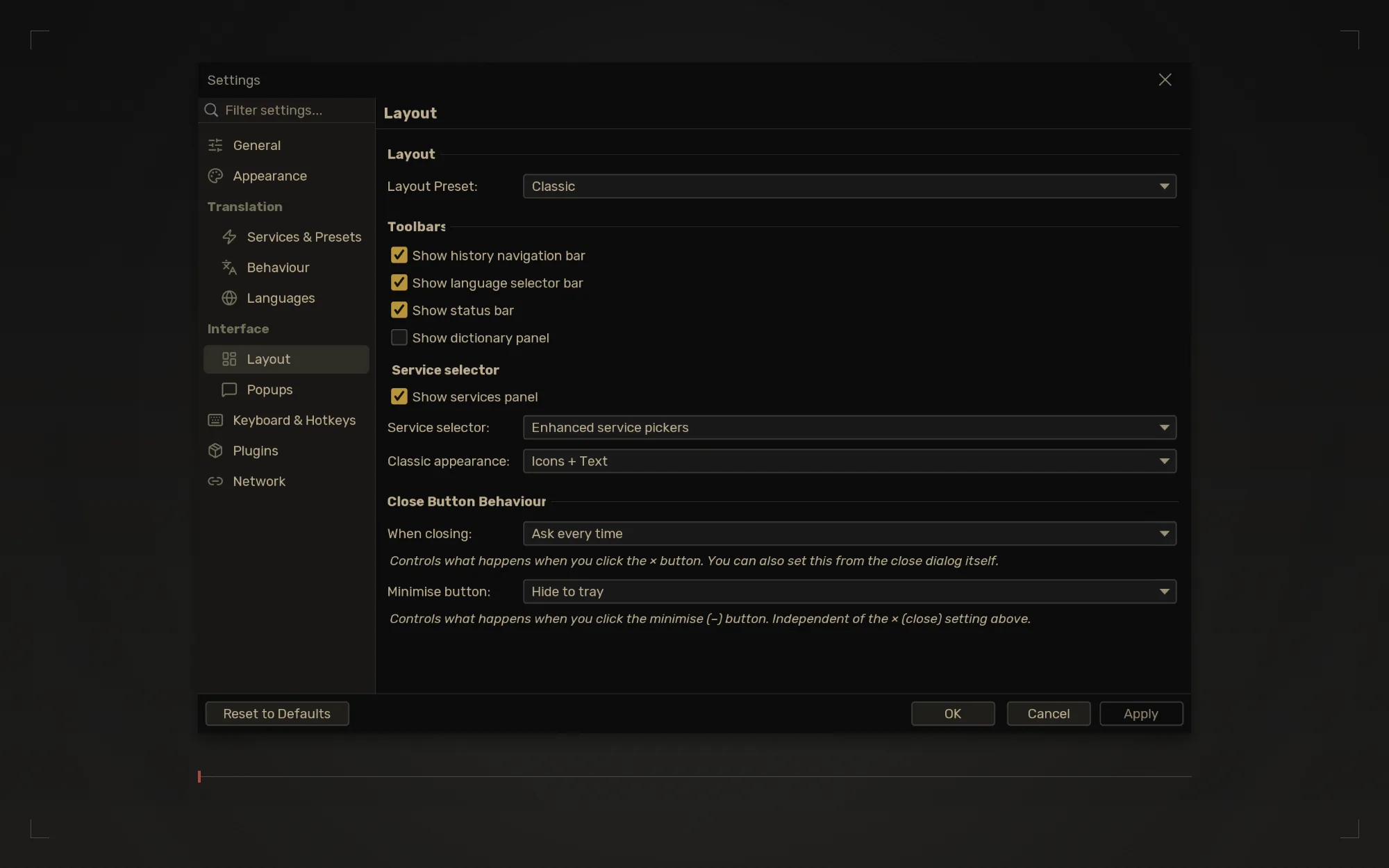
Task: Click the Languages globe icon
Action: (x=229, y=298)
